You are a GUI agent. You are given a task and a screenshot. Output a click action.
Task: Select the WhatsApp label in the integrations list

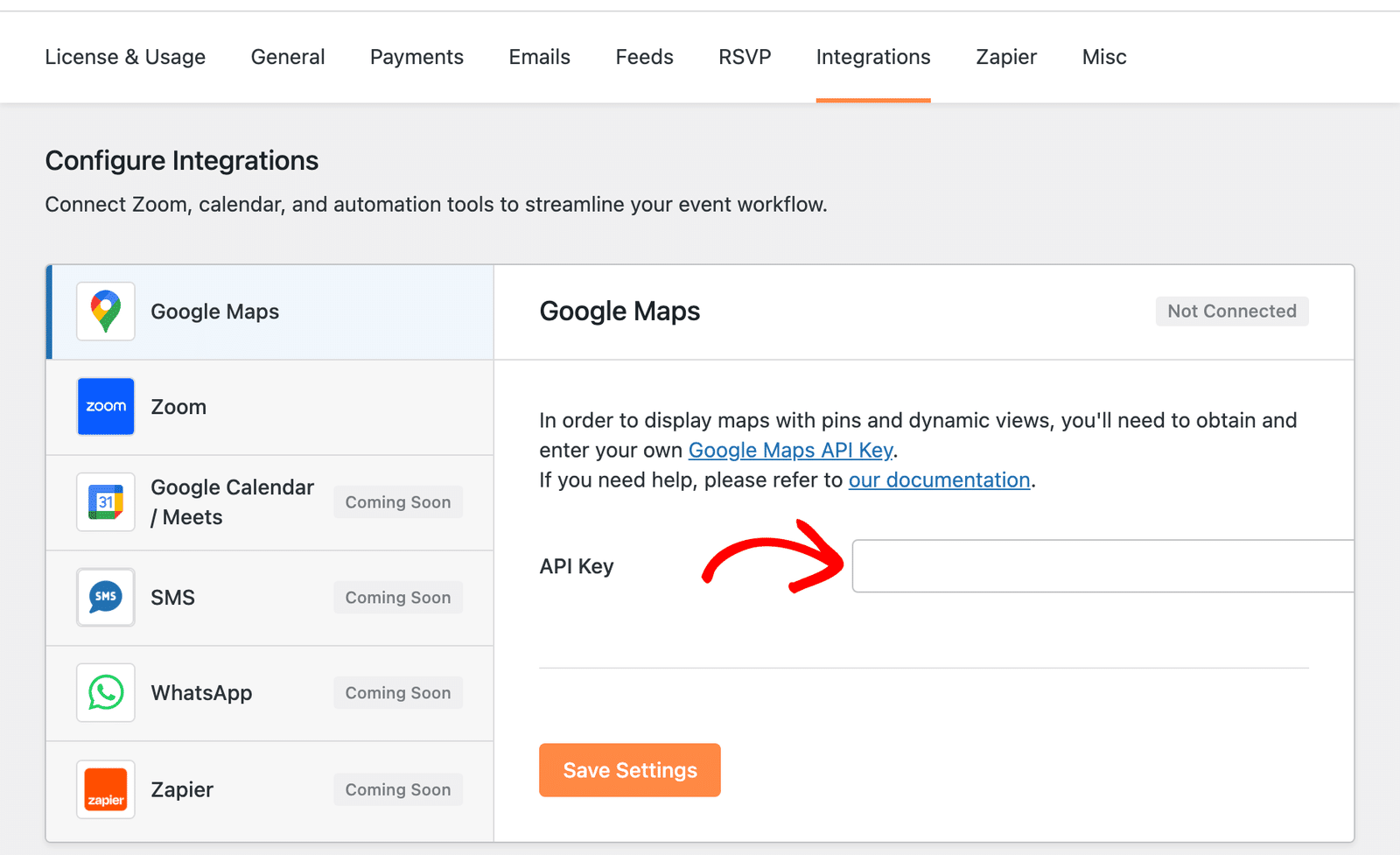point(201,693)
